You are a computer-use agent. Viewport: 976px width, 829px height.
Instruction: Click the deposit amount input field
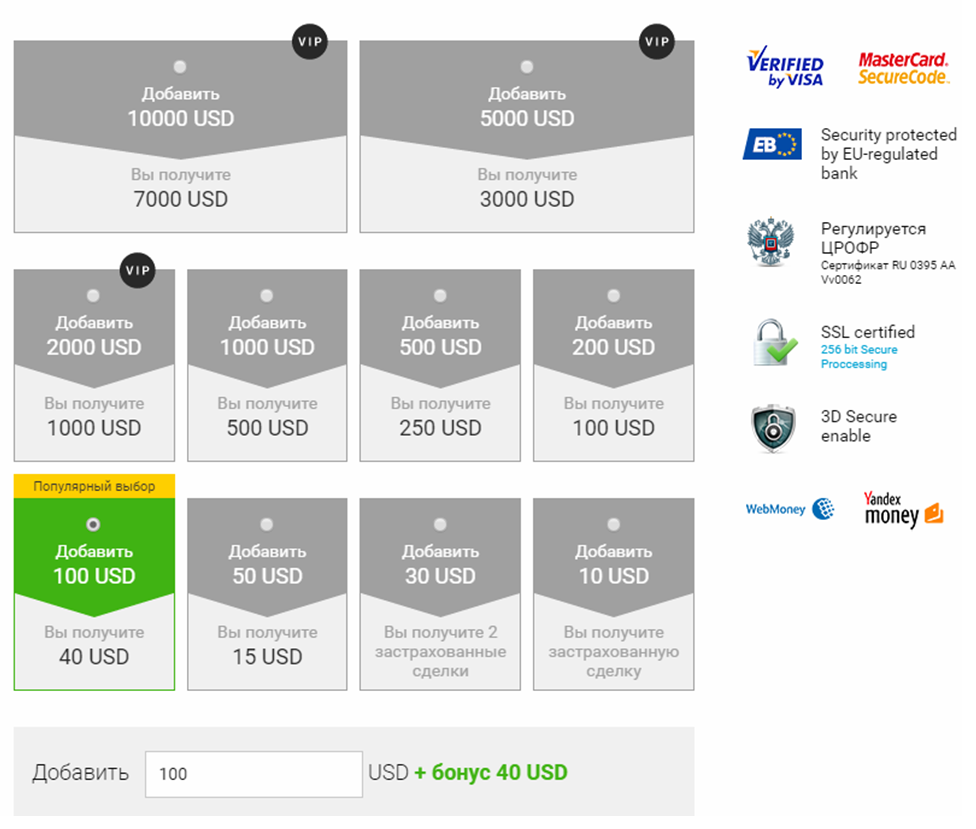click(x=253, y=774)
